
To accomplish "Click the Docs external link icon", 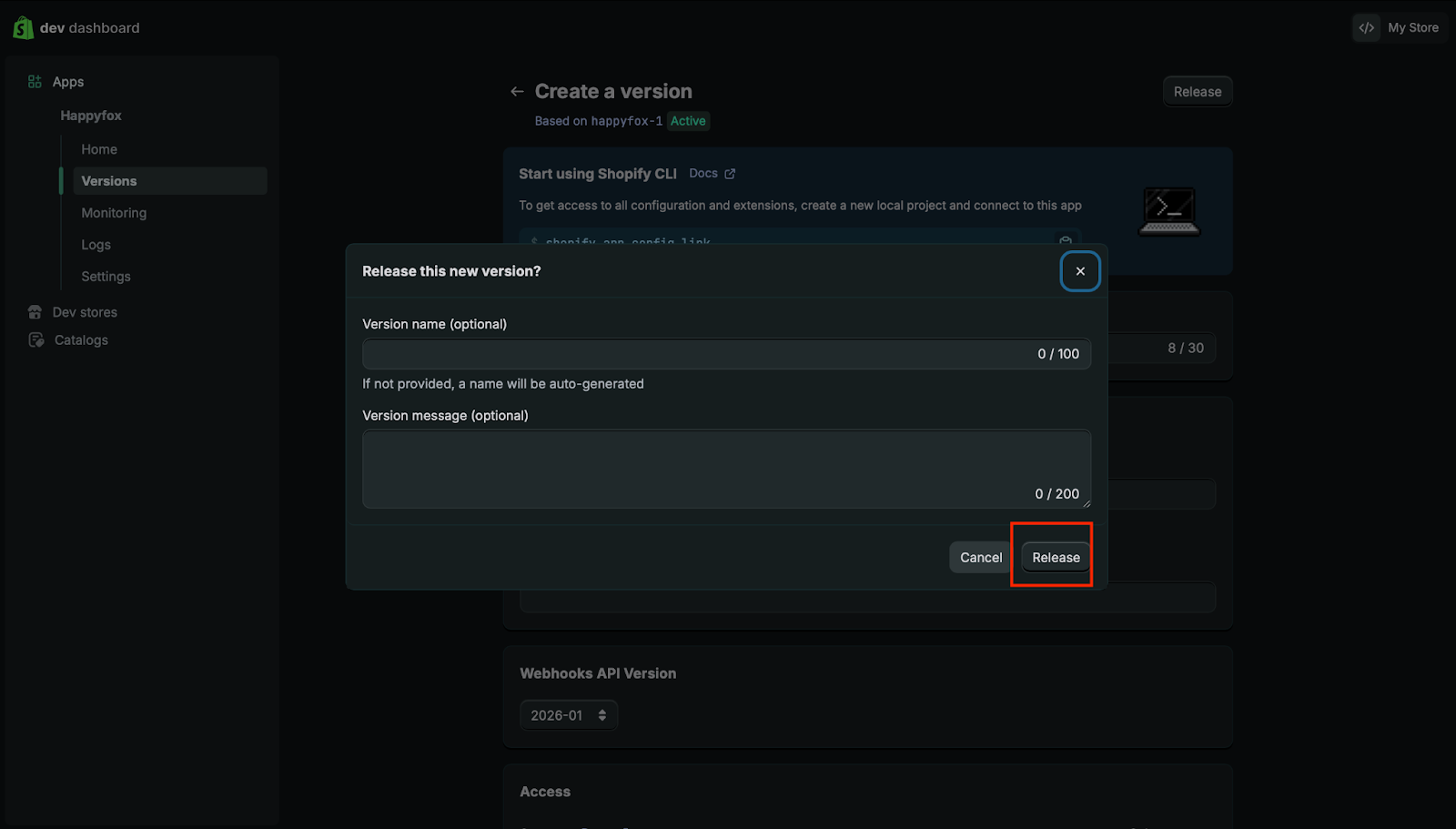I will tap(730, 174).
